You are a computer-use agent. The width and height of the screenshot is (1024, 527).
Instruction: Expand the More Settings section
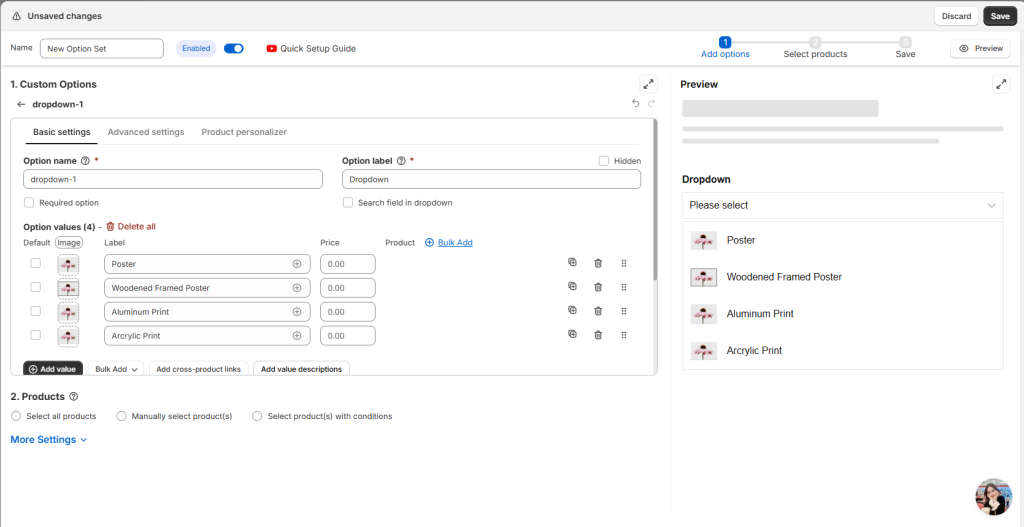click(48, 440)
